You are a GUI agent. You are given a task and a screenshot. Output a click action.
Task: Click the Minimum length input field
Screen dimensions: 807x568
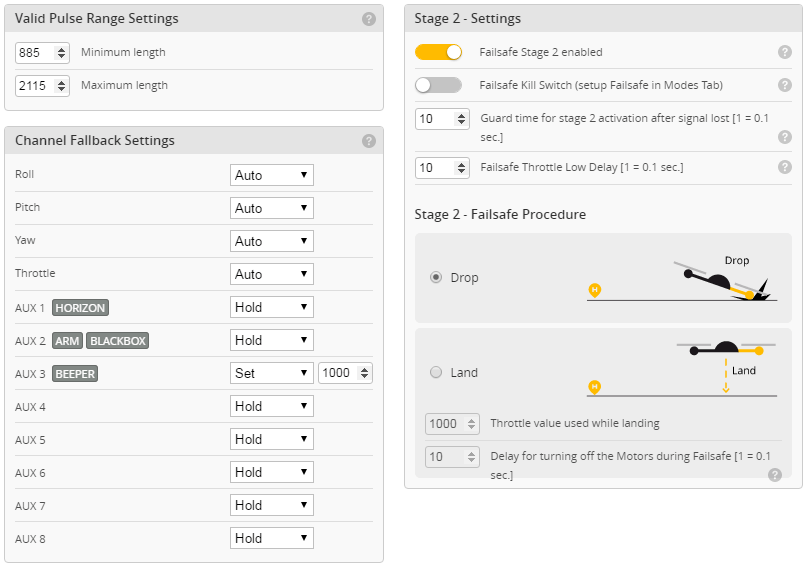[36, 52]
